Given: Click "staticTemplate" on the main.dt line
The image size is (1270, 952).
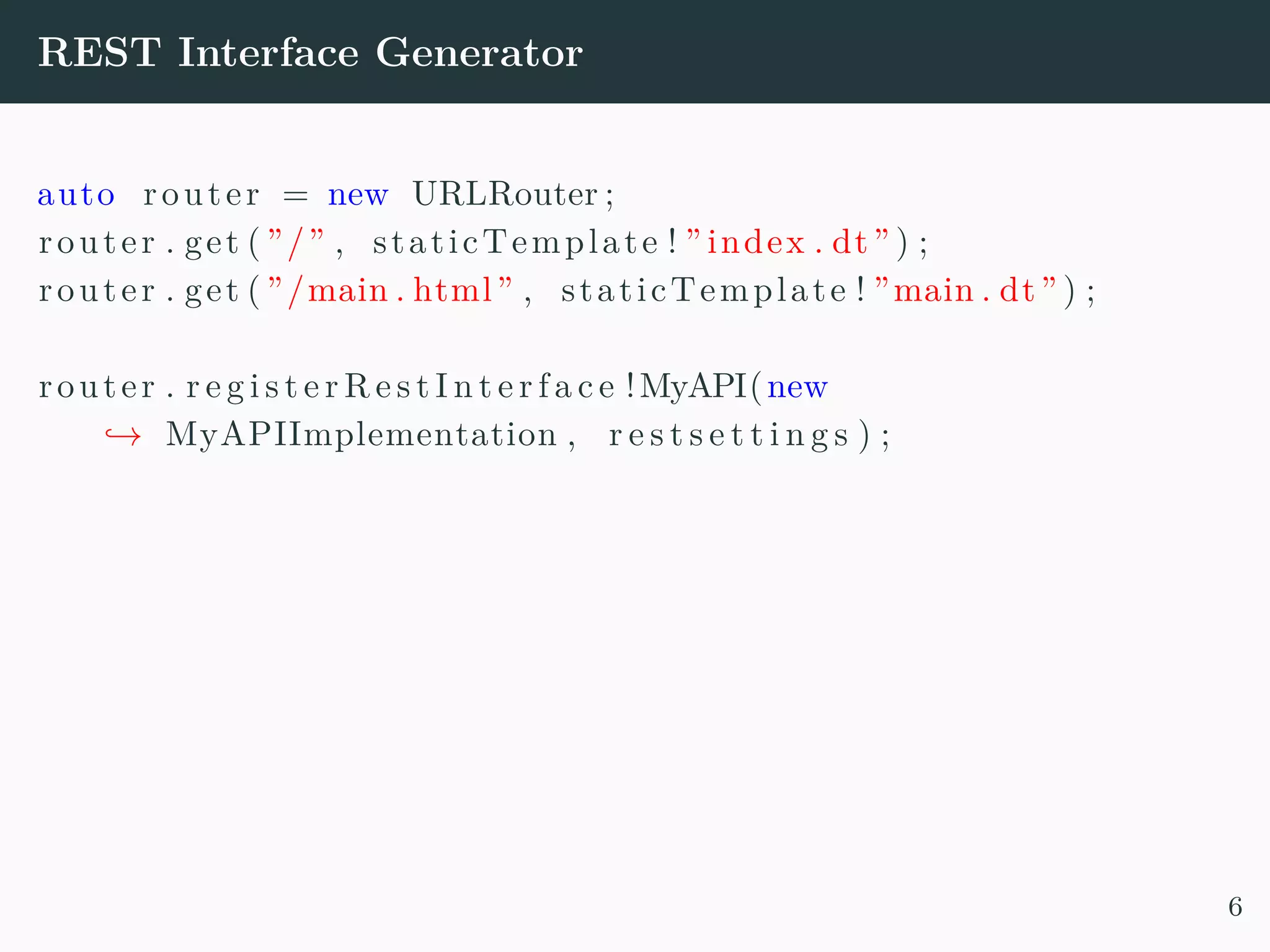Looking at the screenshot, I should [704, 291].
